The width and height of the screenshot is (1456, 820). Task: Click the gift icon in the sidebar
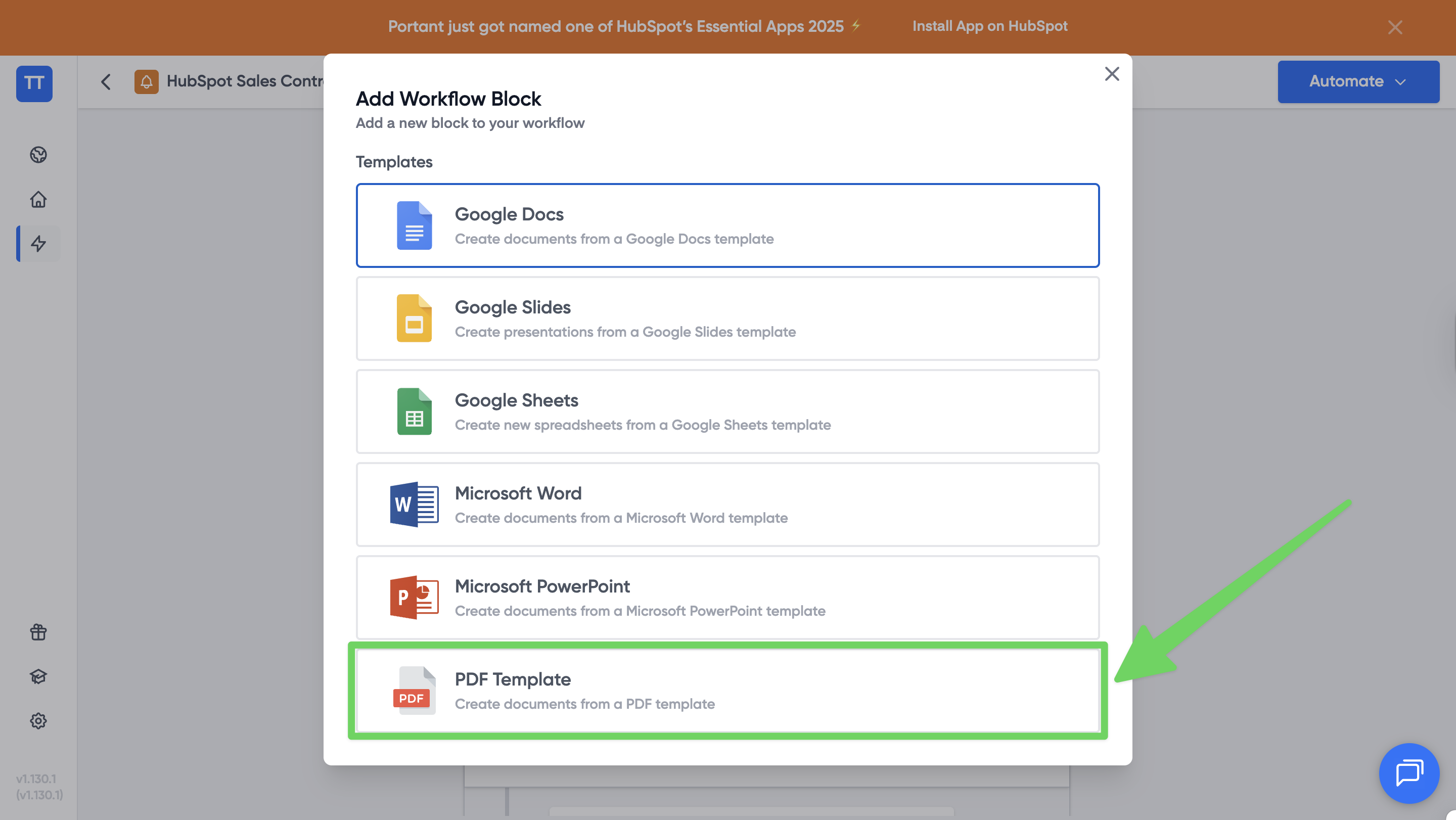(38, 632)
